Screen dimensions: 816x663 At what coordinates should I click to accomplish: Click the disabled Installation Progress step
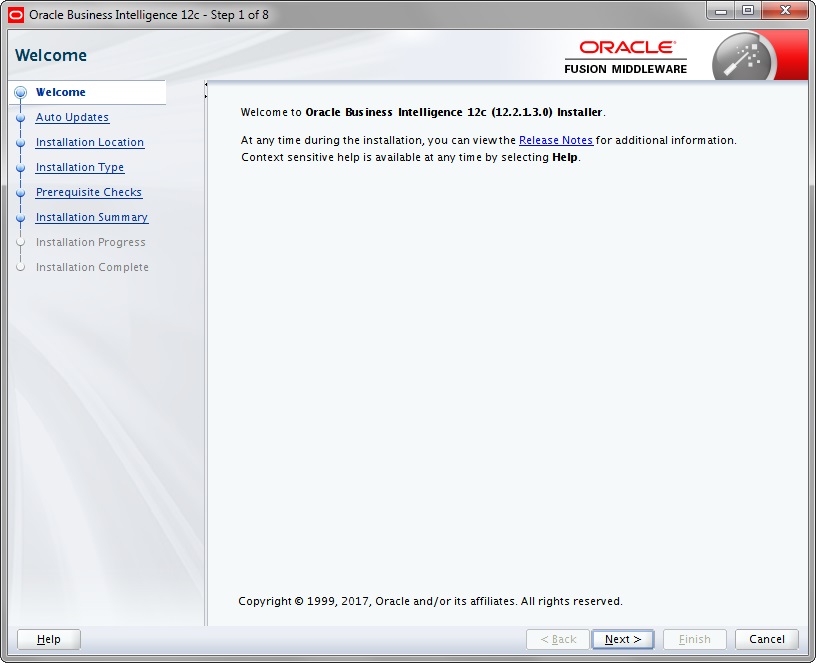coord(91,242)
